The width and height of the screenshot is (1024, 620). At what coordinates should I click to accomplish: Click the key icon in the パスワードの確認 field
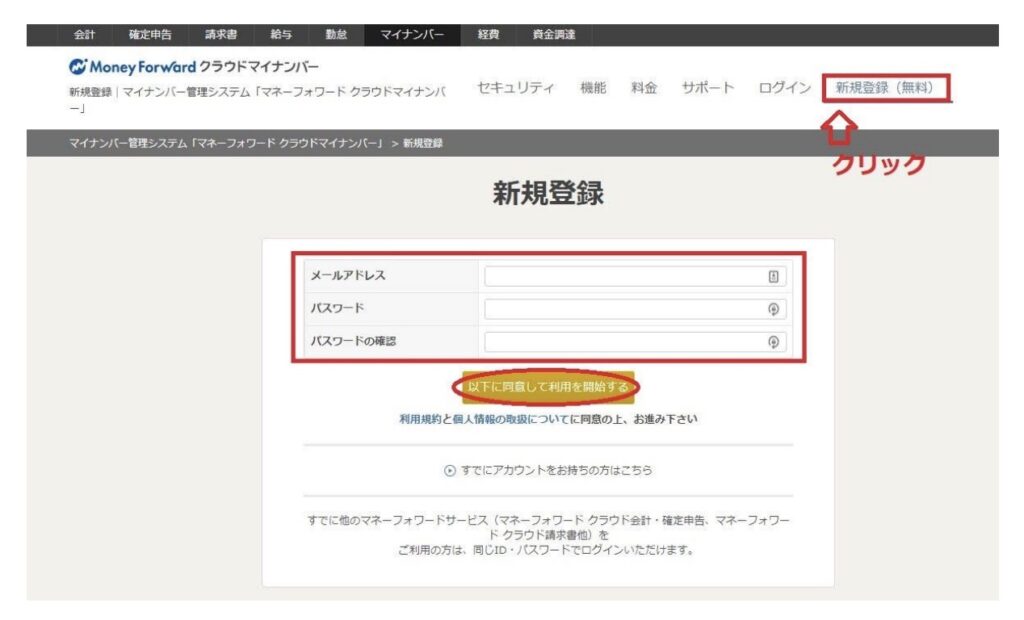point(773,342)
